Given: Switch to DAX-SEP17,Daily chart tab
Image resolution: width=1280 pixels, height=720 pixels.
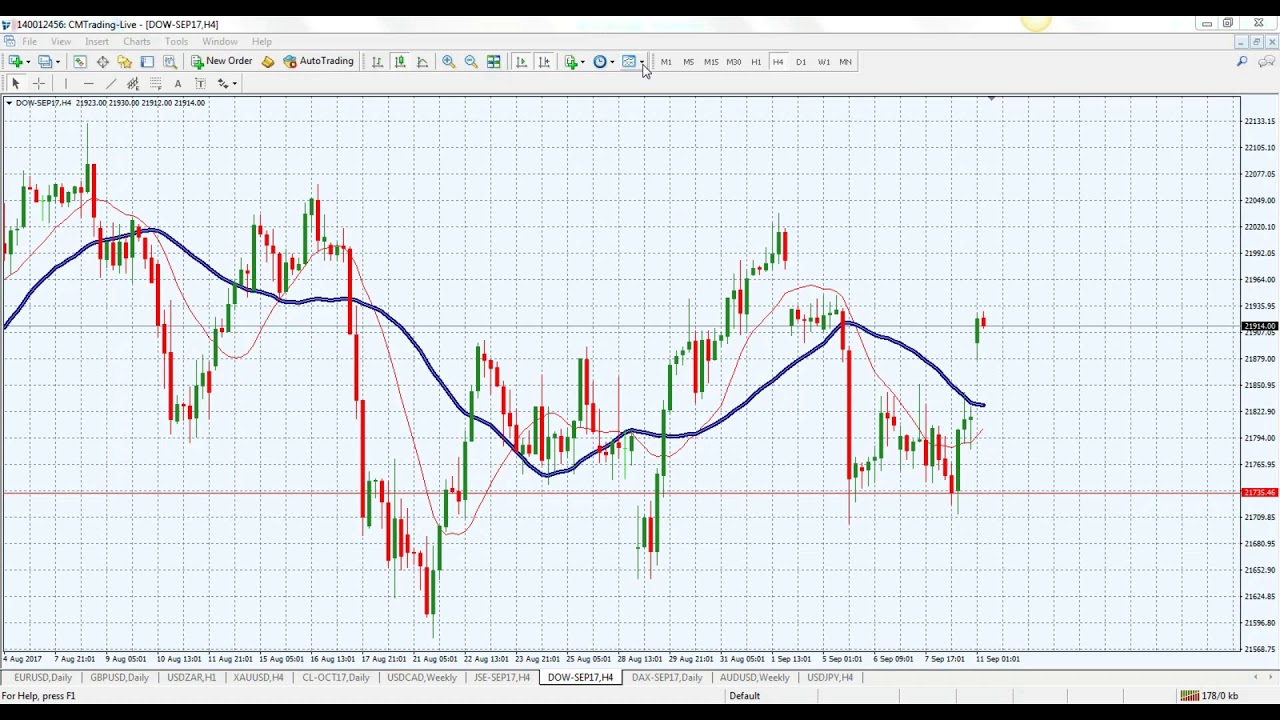Looking at the screenshot, I should pos(667,678).
